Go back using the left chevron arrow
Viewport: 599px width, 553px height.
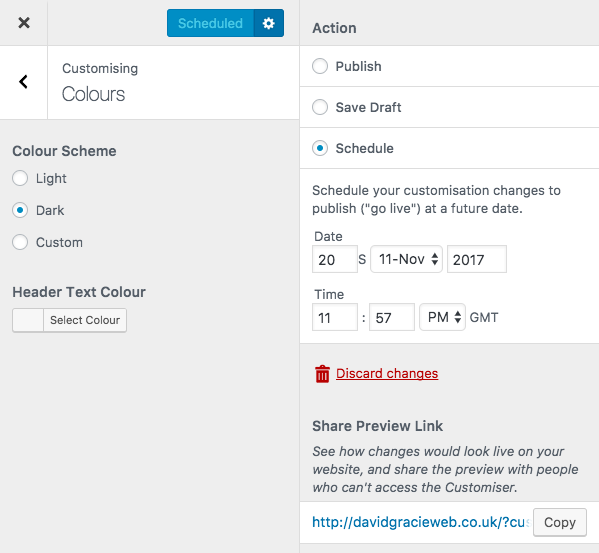point(23,82)
